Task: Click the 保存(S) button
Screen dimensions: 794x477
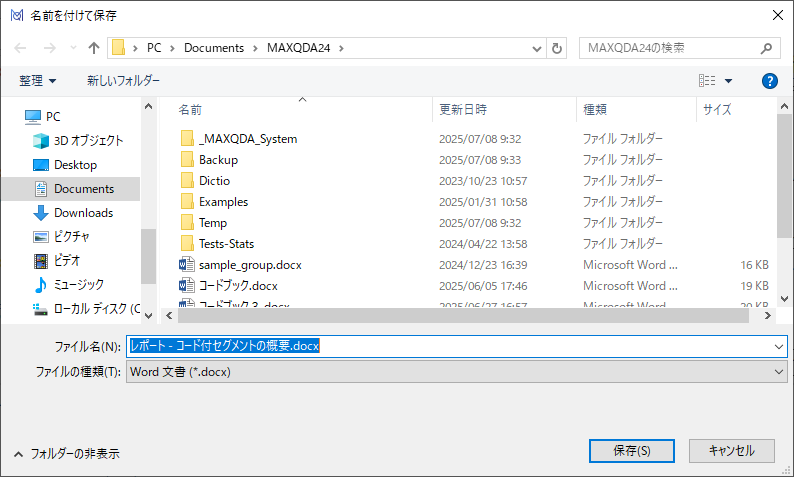Action: point(631,451)
